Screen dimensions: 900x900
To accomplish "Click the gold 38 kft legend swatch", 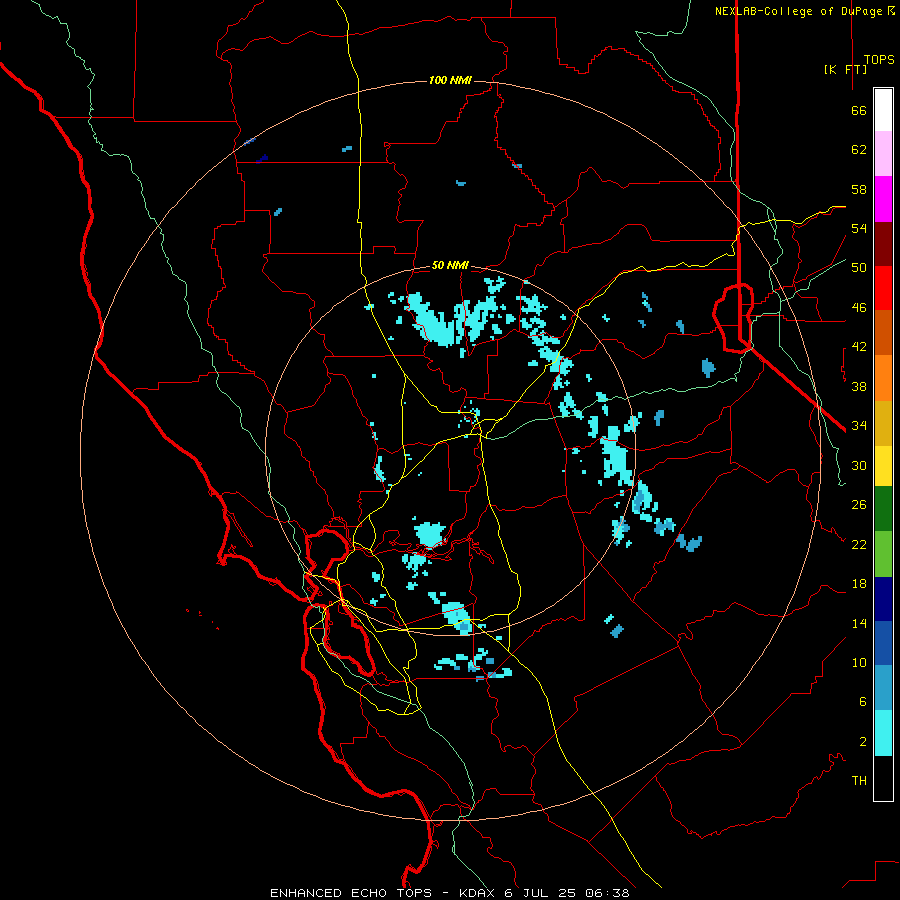I will [883, 423].
